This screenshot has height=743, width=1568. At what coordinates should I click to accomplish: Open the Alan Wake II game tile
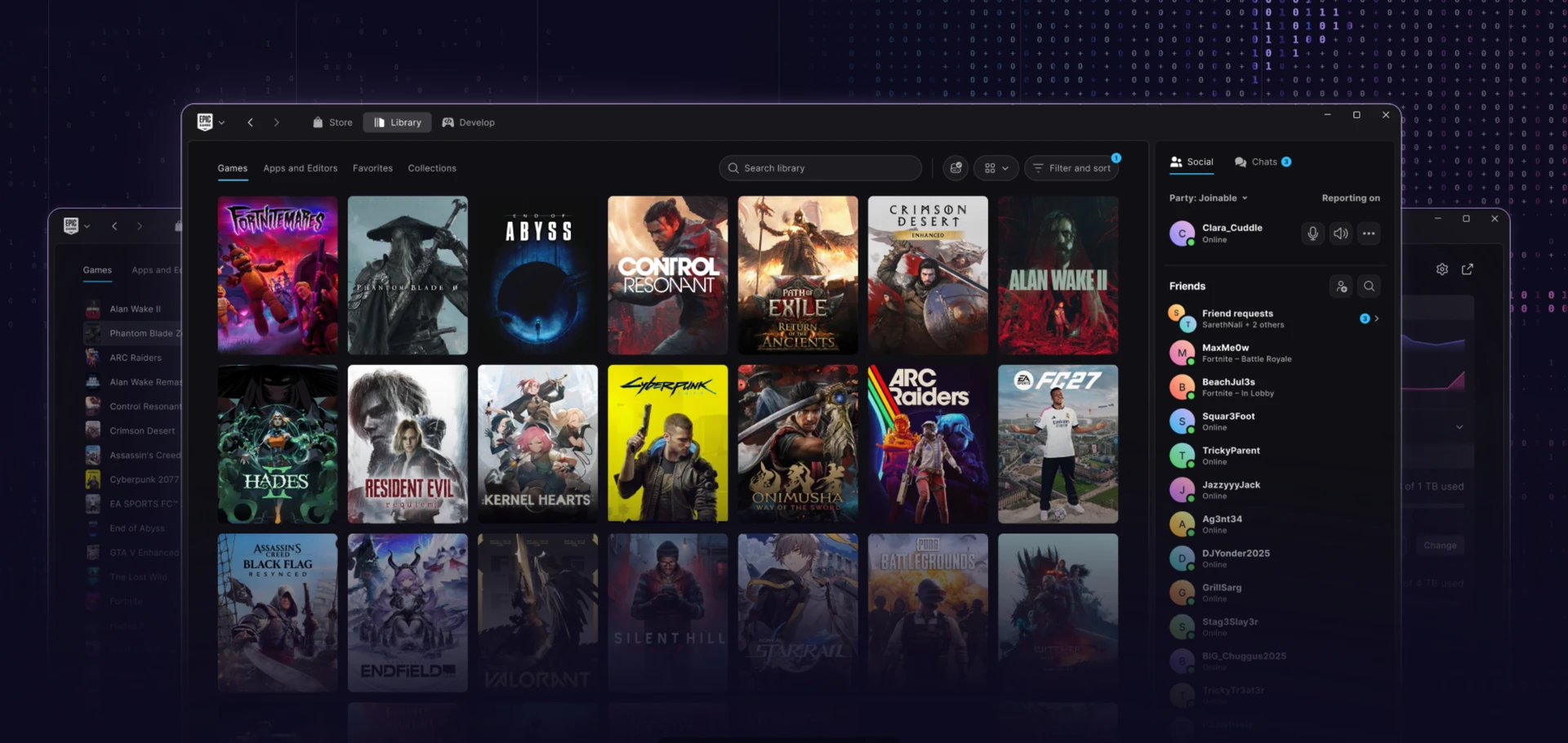pos(1058,275)
